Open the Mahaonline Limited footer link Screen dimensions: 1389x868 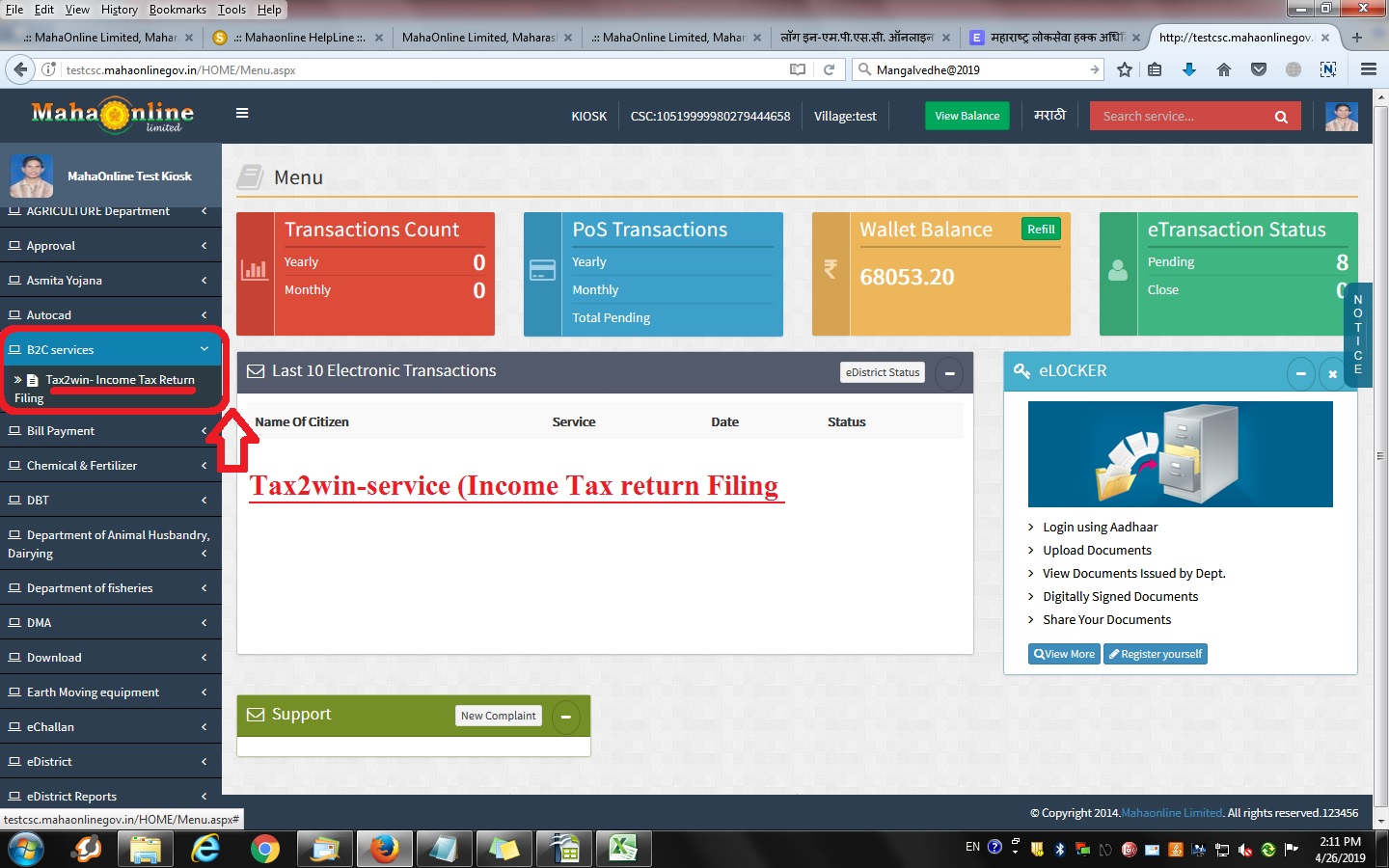tap(1172, 813)
